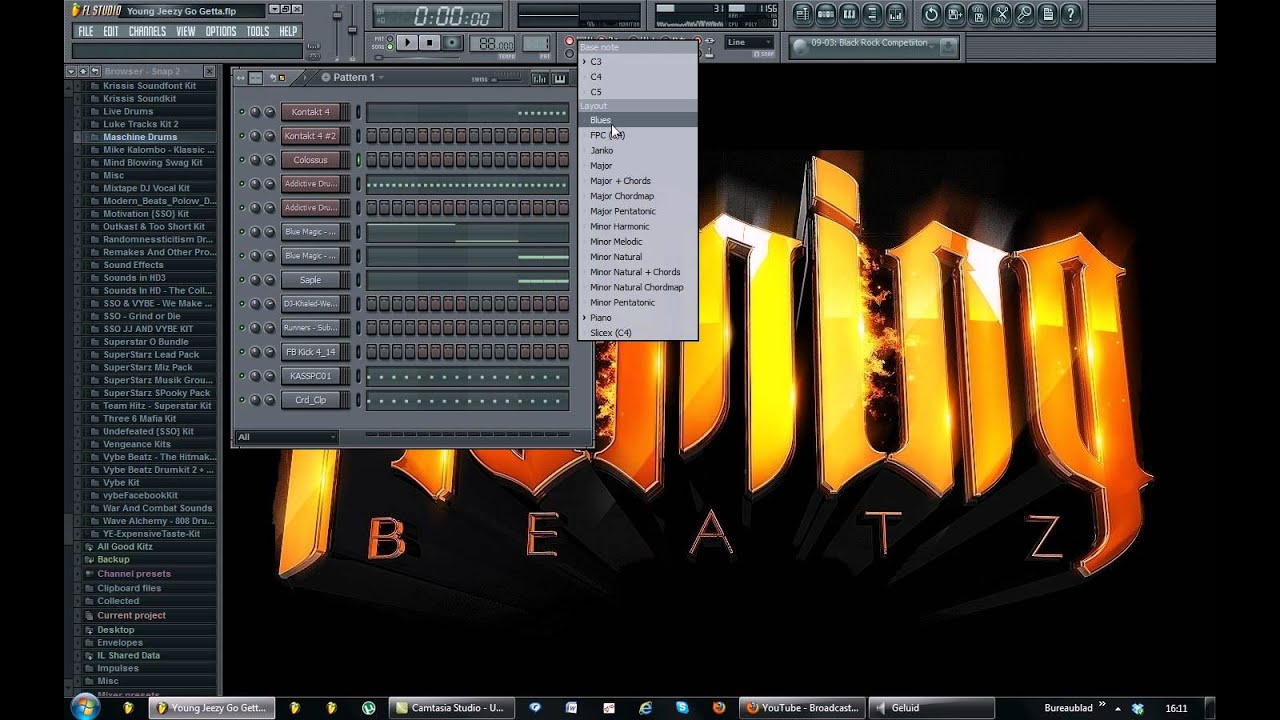This screenshot has height=720, width=1280.
Task: Expand the Backup browser folder
Action: click(113, 560)
